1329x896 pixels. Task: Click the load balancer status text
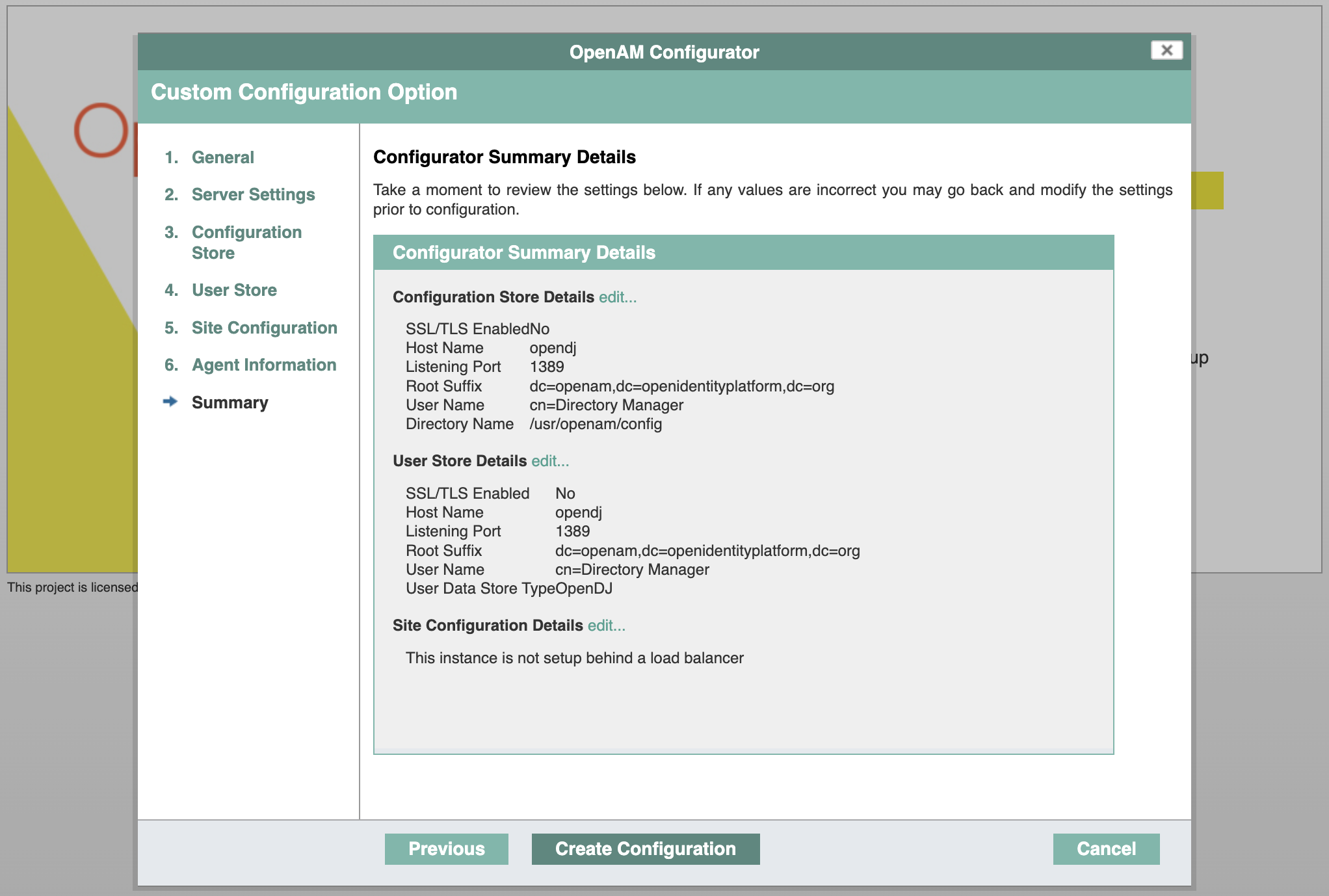coord(574,658)
